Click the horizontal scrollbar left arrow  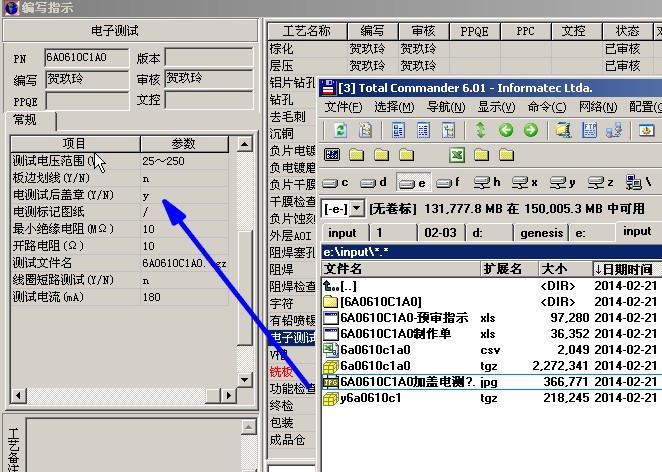18,396
